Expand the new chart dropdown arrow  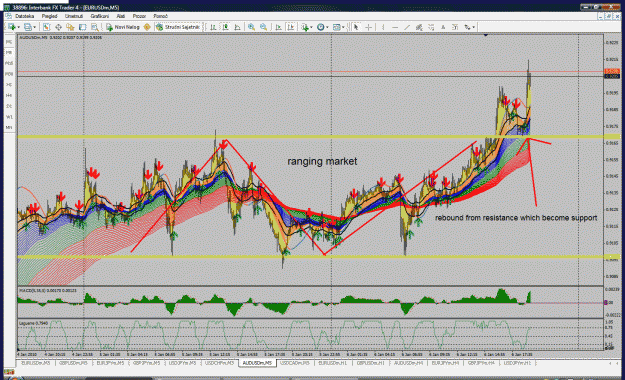[x=19, y=27]
